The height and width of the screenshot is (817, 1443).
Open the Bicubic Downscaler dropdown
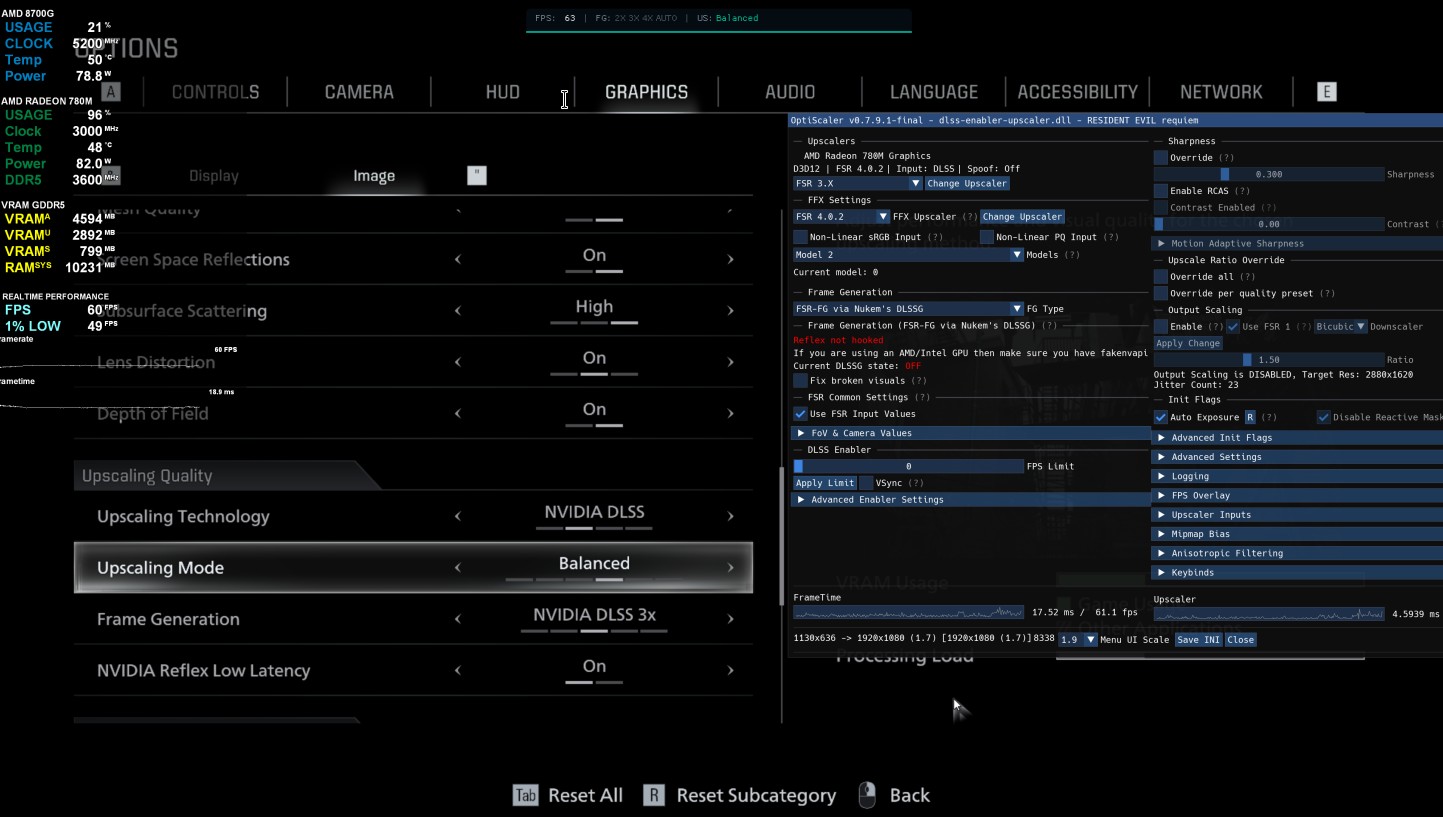click(1341, 327)
